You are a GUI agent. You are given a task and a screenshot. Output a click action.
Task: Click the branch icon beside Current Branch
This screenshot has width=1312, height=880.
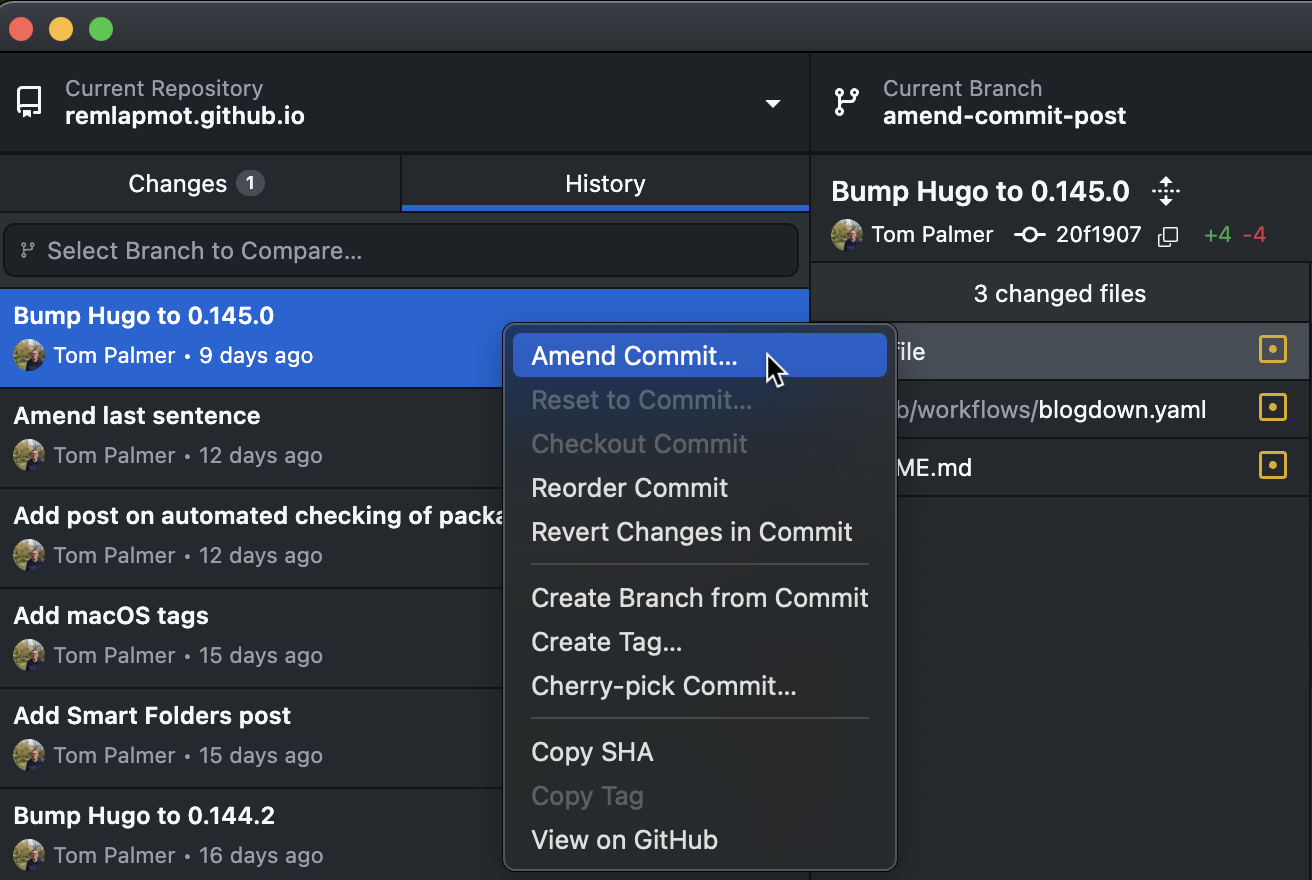[846, 101]
